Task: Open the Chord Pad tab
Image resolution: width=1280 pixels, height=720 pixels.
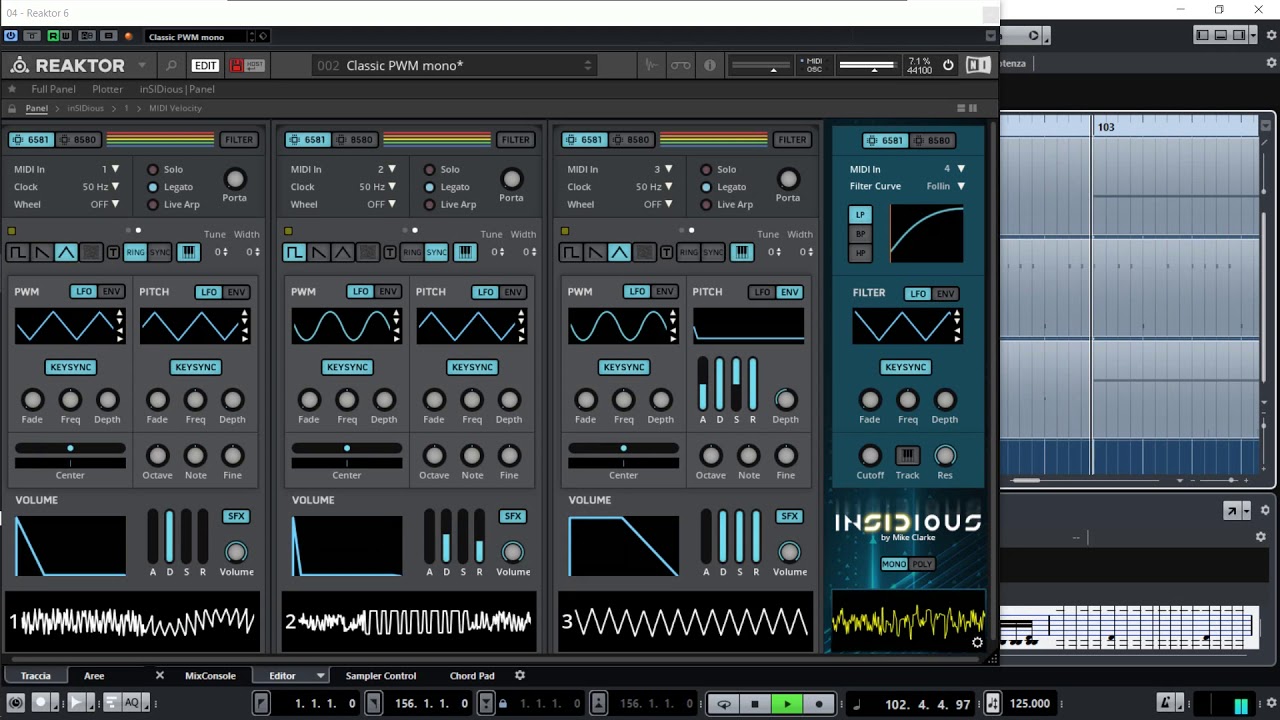Action: [x=472, y=676]
